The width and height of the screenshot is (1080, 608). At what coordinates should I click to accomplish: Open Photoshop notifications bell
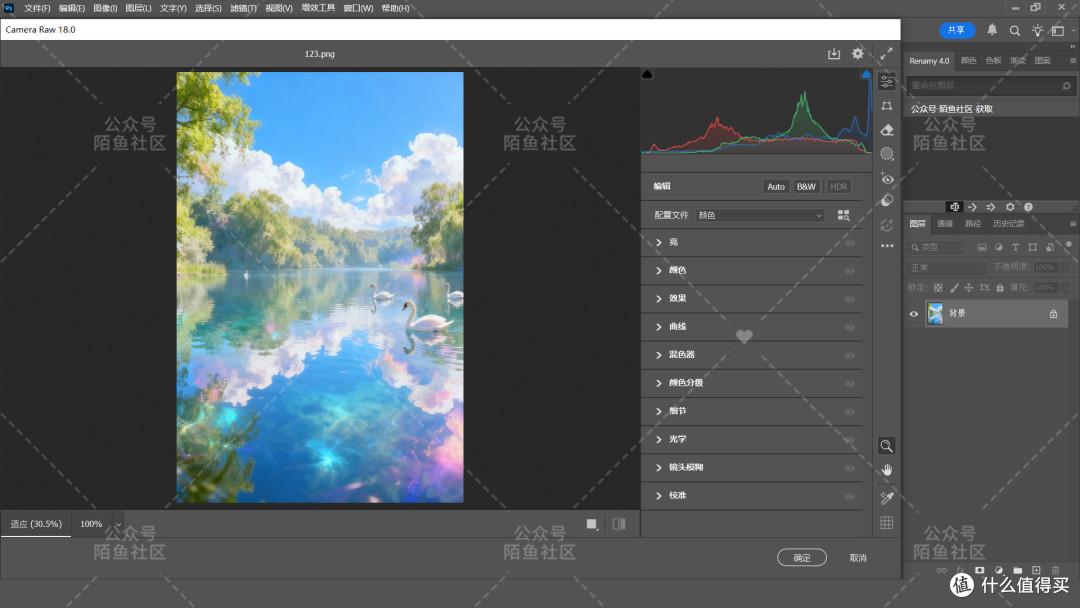click(x=992, y=30)
